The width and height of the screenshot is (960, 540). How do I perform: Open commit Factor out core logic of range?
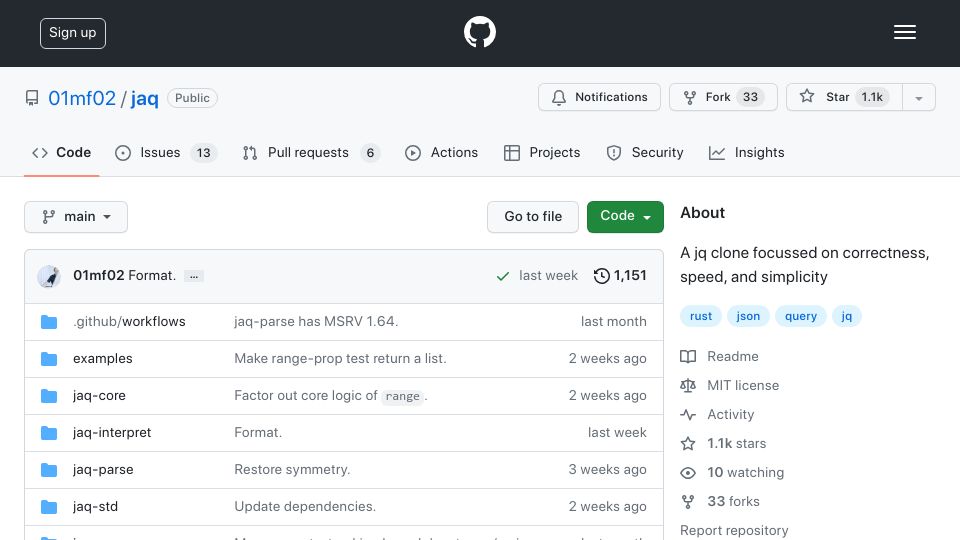(331, 396)
